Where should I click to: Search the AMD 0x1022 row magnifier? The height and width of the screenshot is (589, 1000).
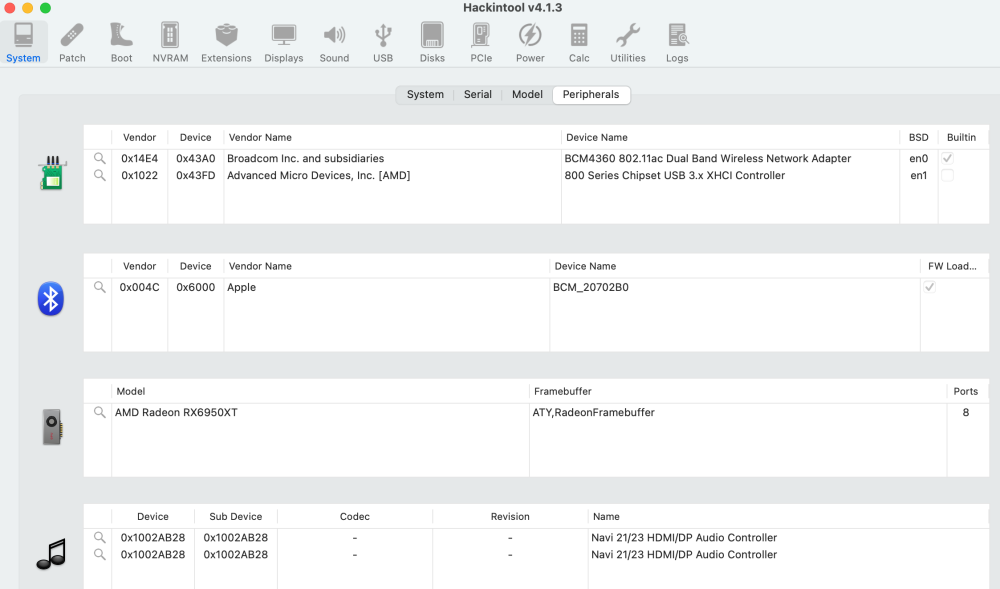tap(99, 175)
